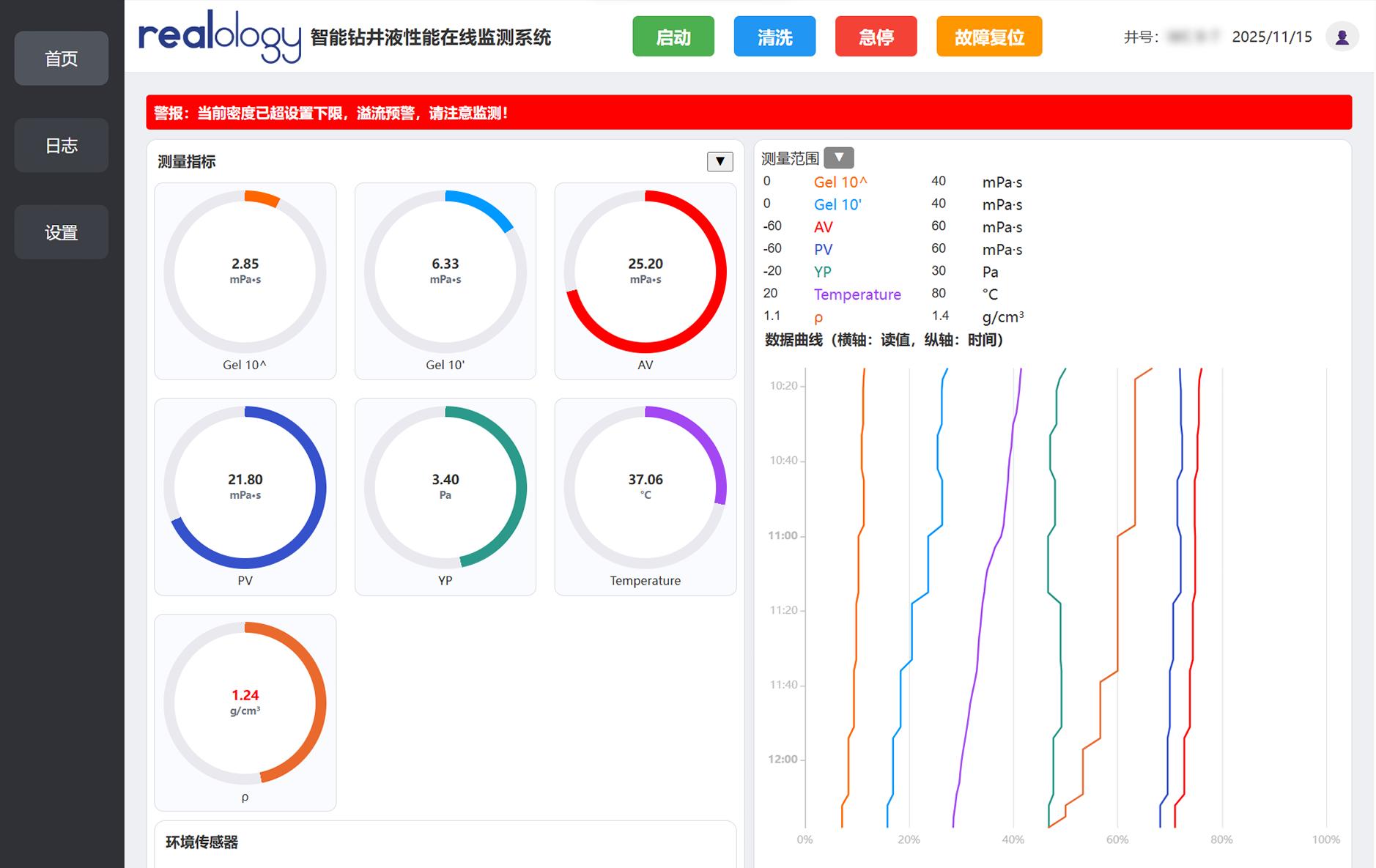Expand the 测量指标 dropdown arrow

click(x=720, y=161)
